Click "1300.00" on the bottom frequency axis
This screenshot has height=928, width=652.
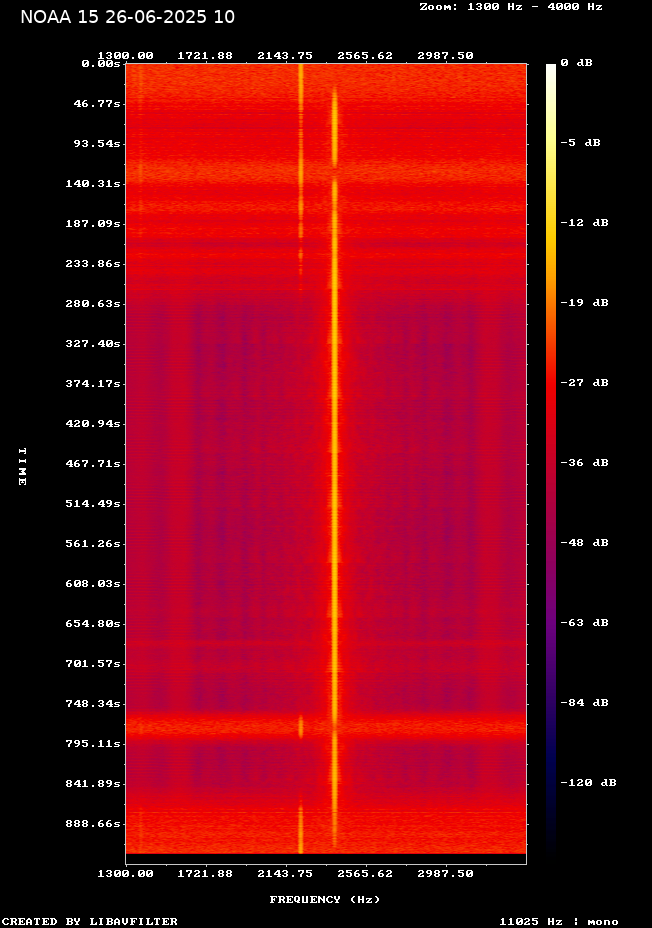pyautogui.click(x=125, y=874)
